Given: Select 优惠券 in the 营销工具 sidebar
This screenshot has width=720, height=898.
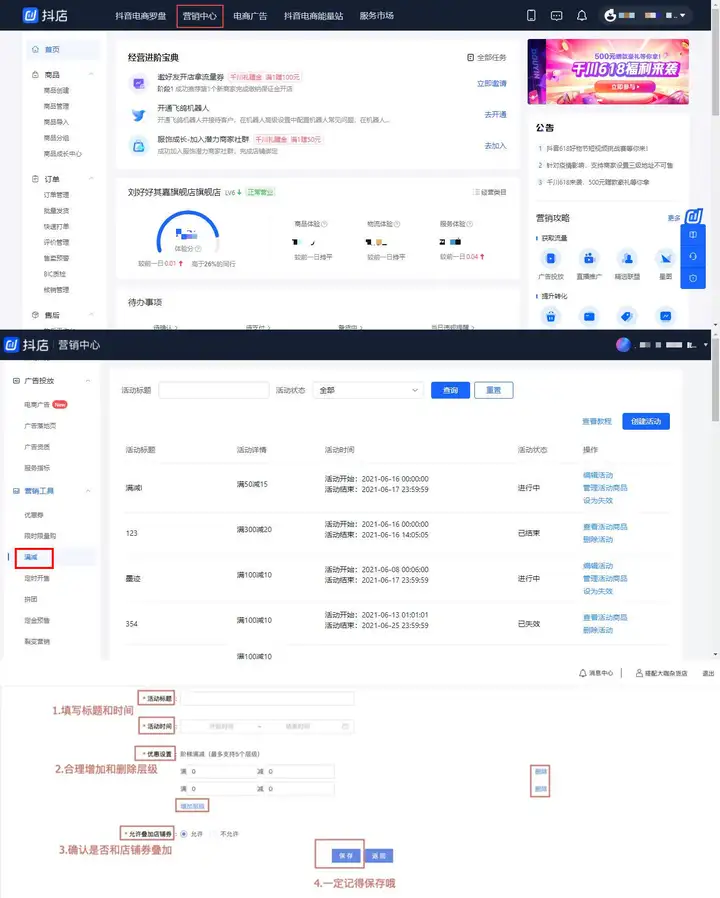Looking at the screenshot, I should pyautogui.click(x=34, y=515).
